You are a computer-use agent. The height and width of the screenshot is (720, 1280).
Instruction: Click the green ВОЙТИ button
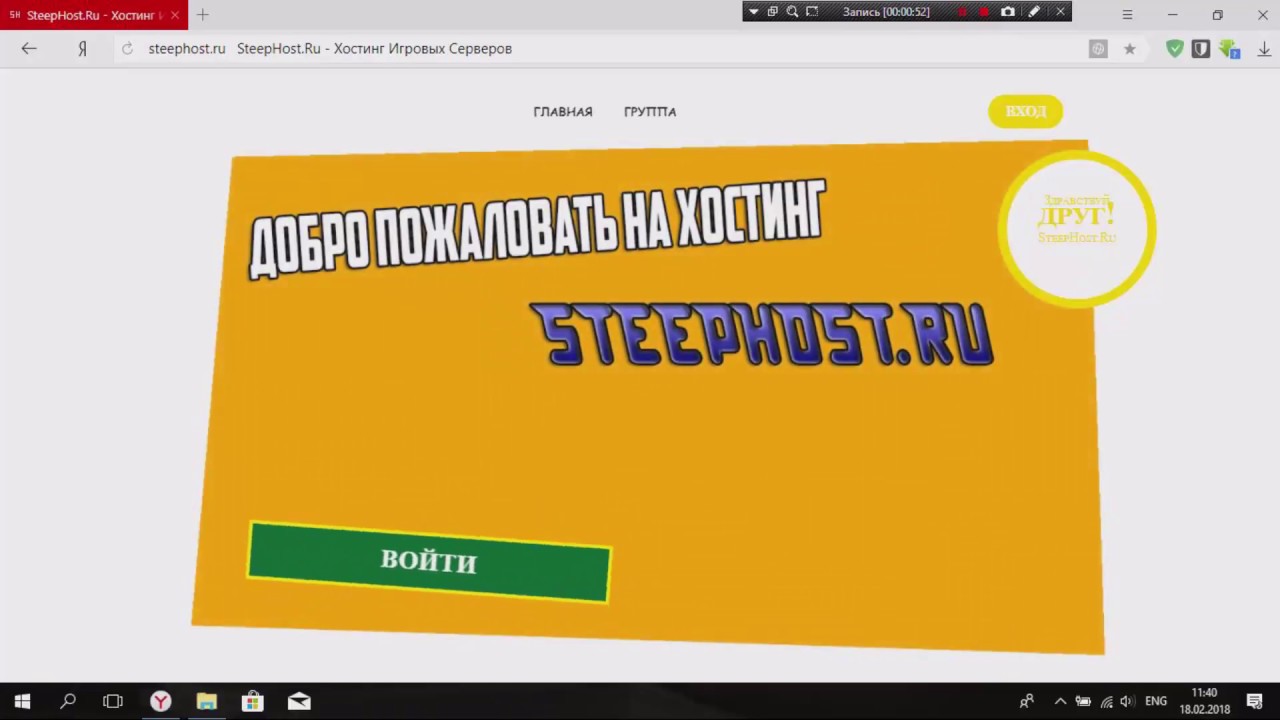[x=429, y=561]
